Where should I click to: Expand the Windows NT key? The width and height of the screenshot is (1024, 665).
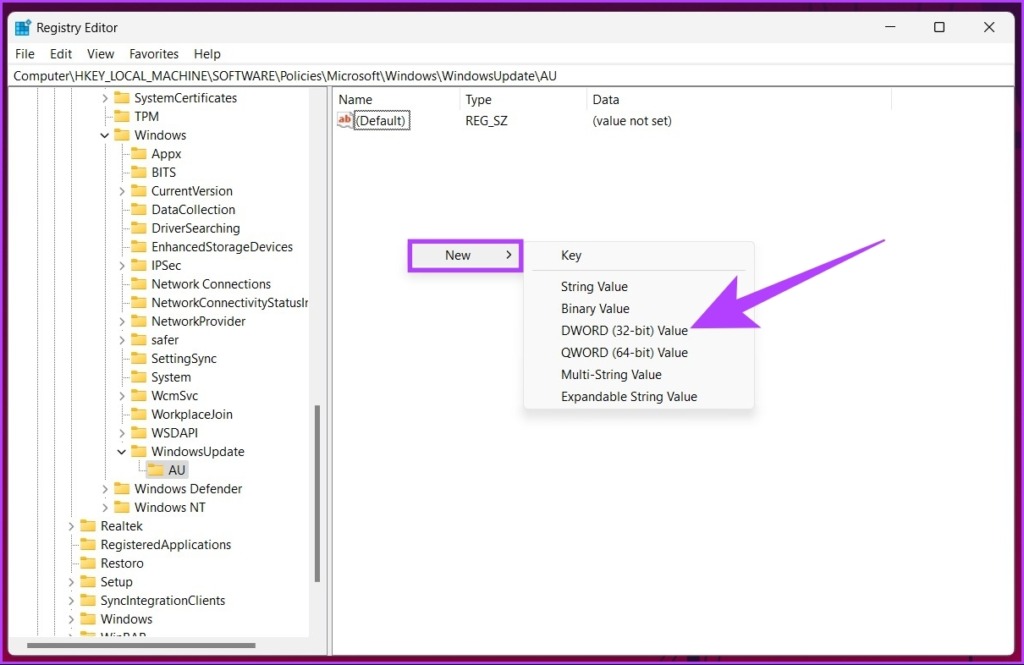click(104, 508)
